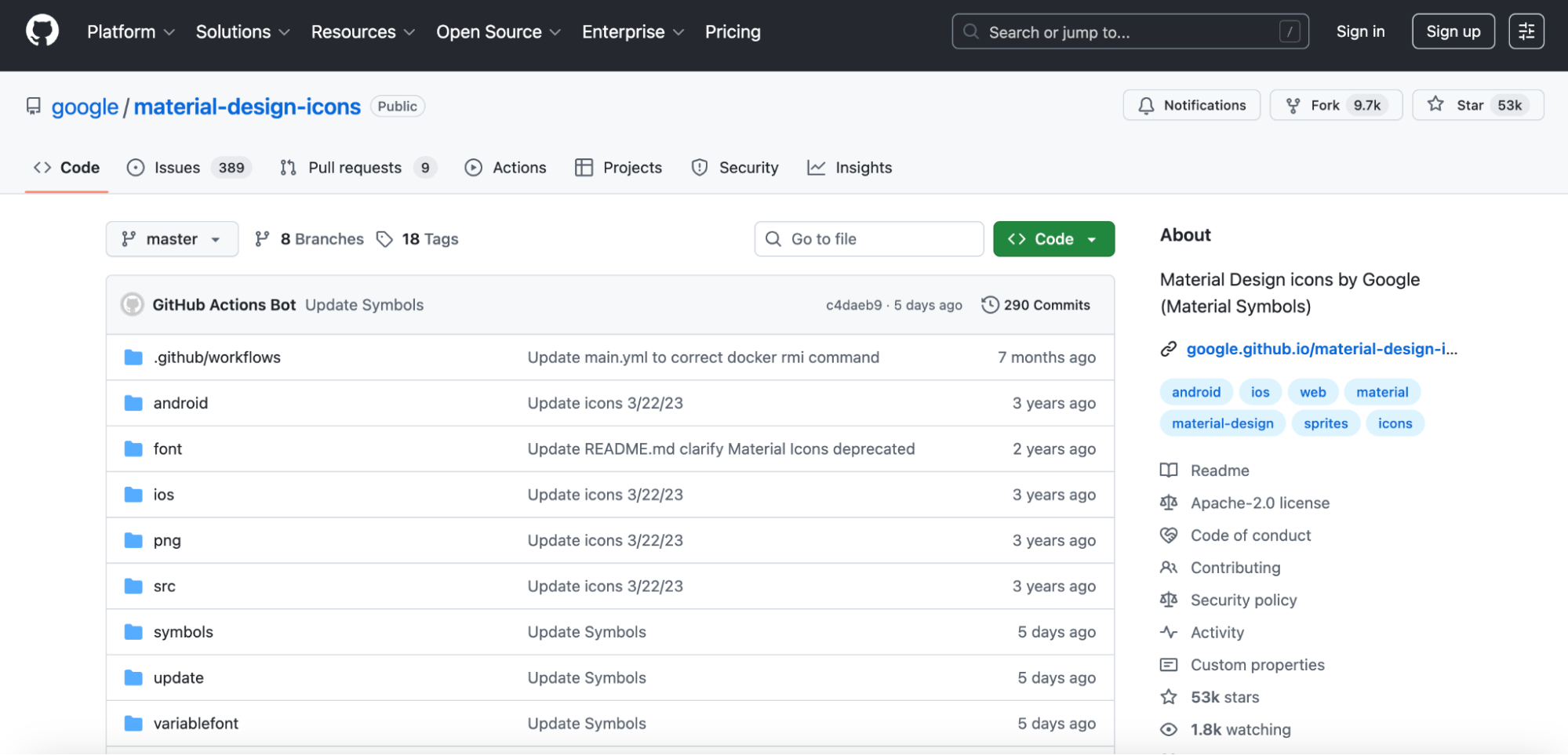1568x755 pixels.
Task: Open the Pull requests tab
Action: pyautogui.click(x=357, y=168)
